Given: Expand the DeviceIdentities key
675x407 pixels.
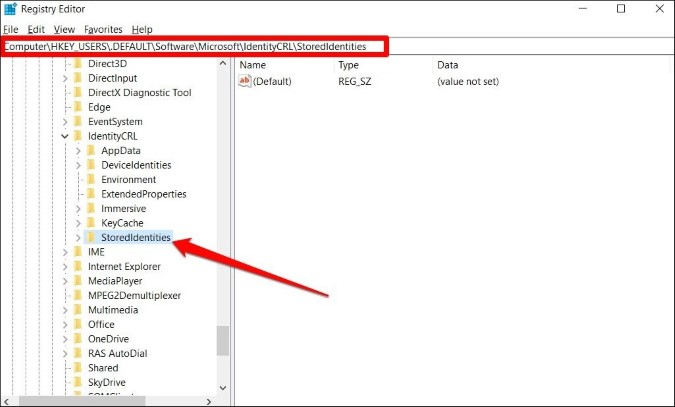Looking at the screenshot, I should 78,165.
